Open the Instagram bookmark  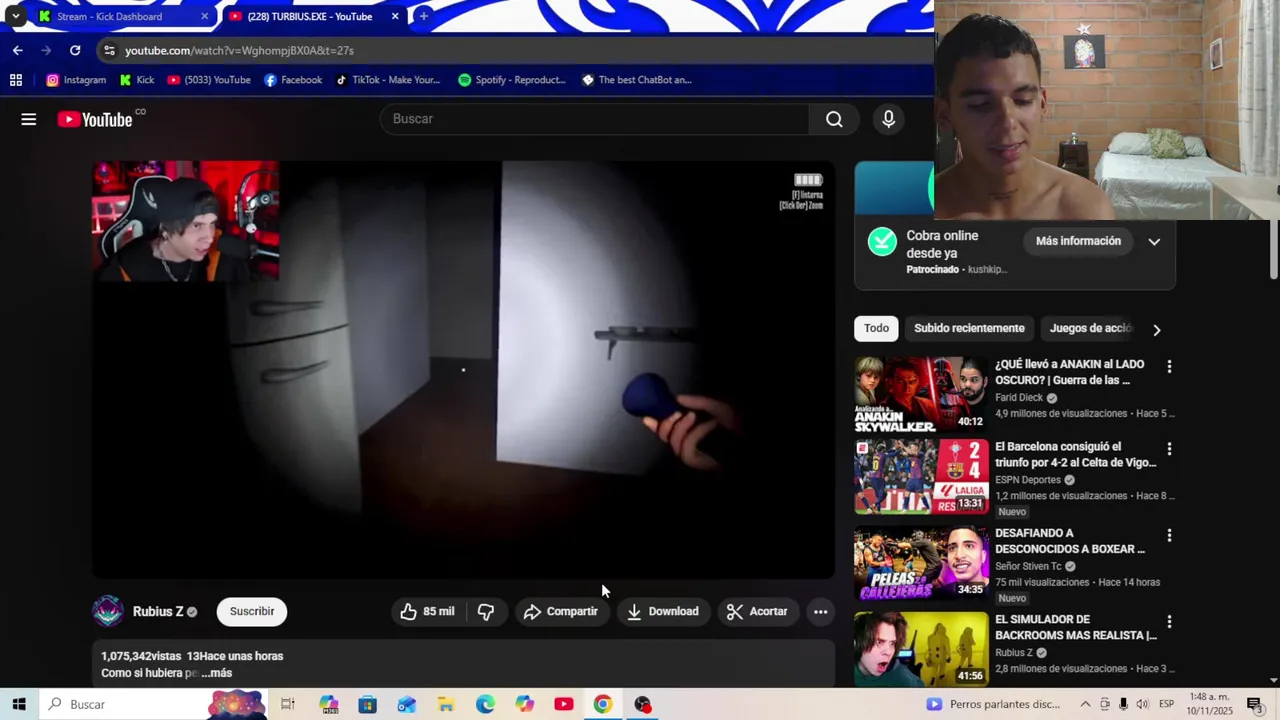pos(76,80)
